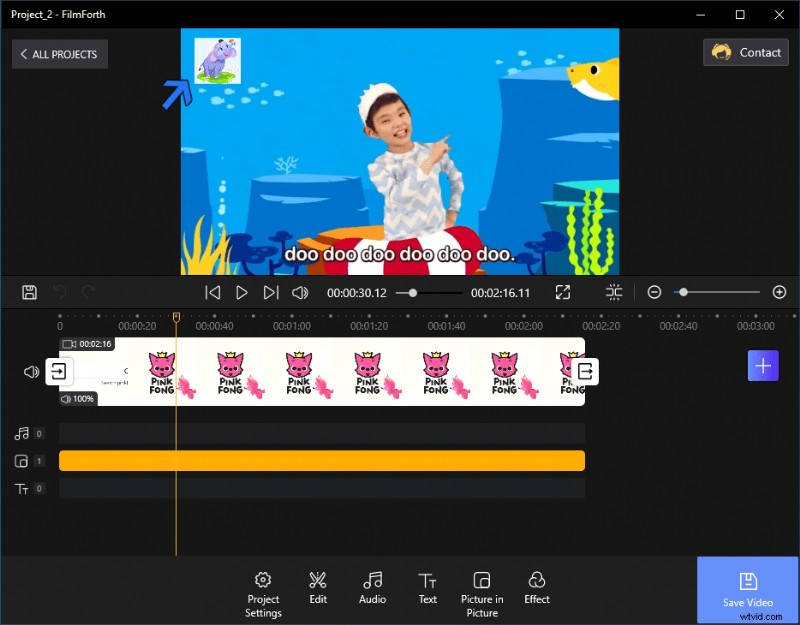Select Picture in Picture
Screen dimensions: 800x625
[x=482, y=590]
